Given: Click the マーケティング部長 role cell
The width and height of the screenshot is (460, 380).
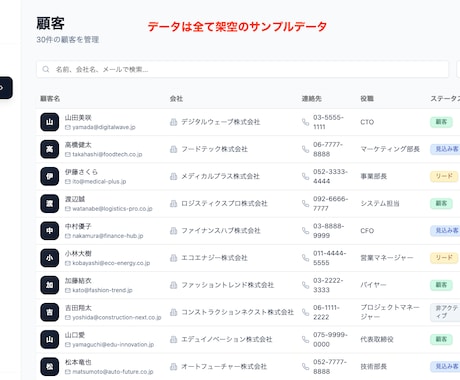Looking at the screenshot, I should coord(390,149).
